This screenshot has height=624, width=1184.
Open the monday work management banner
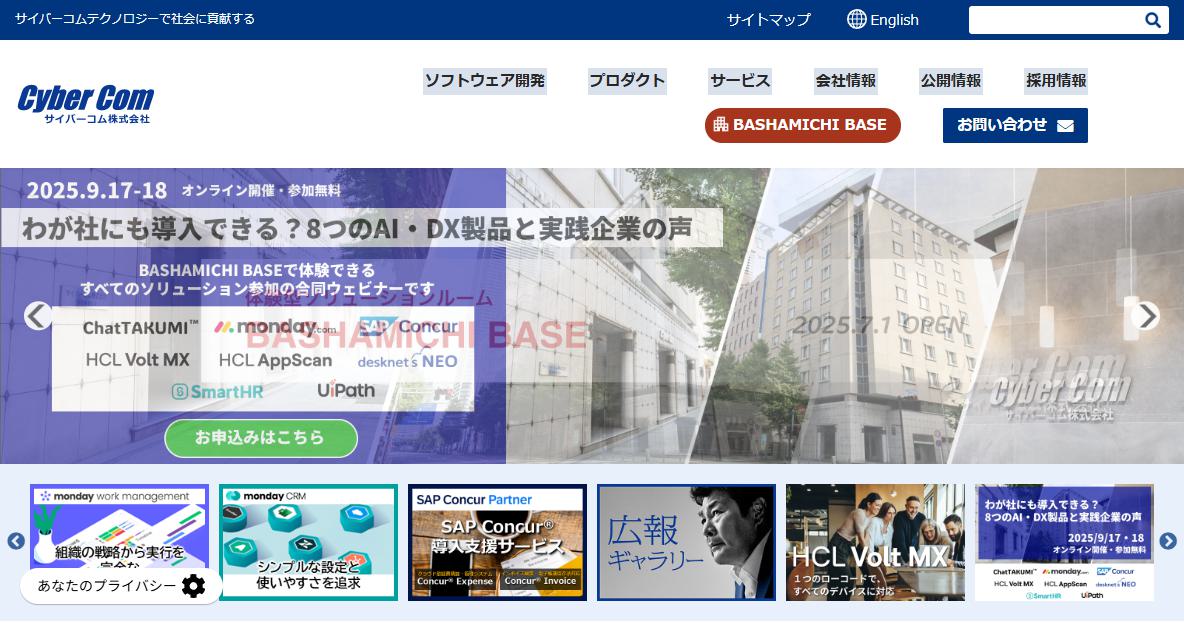[x=119, y=542]
